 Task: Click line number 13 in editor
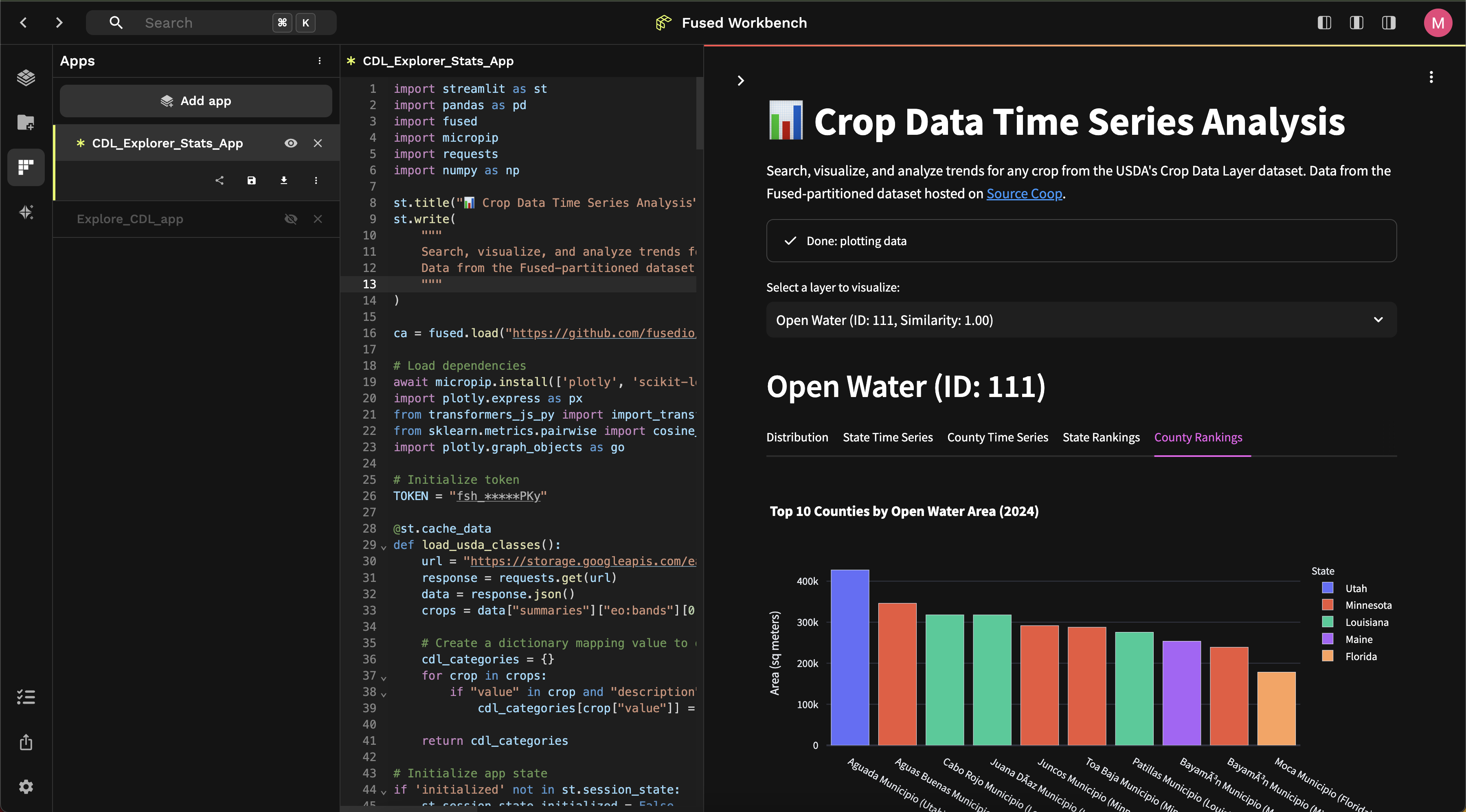(x=369, y=284)
